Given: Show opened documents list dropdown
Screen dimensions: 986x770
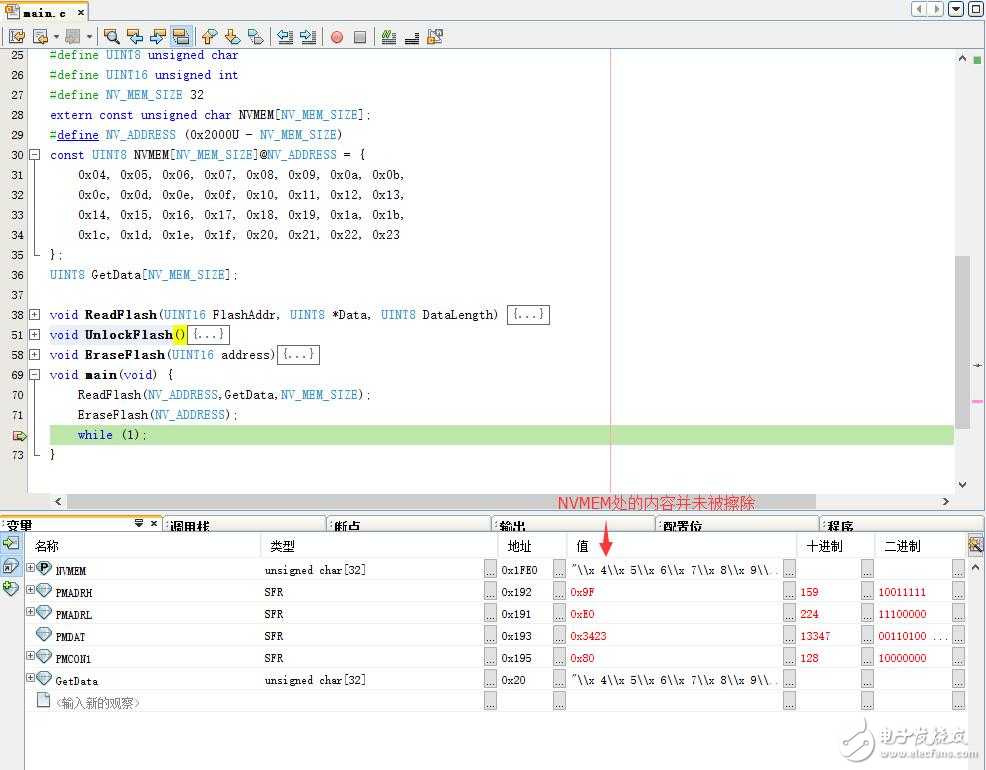Looking at the screenshot, I should click(956, 9).
